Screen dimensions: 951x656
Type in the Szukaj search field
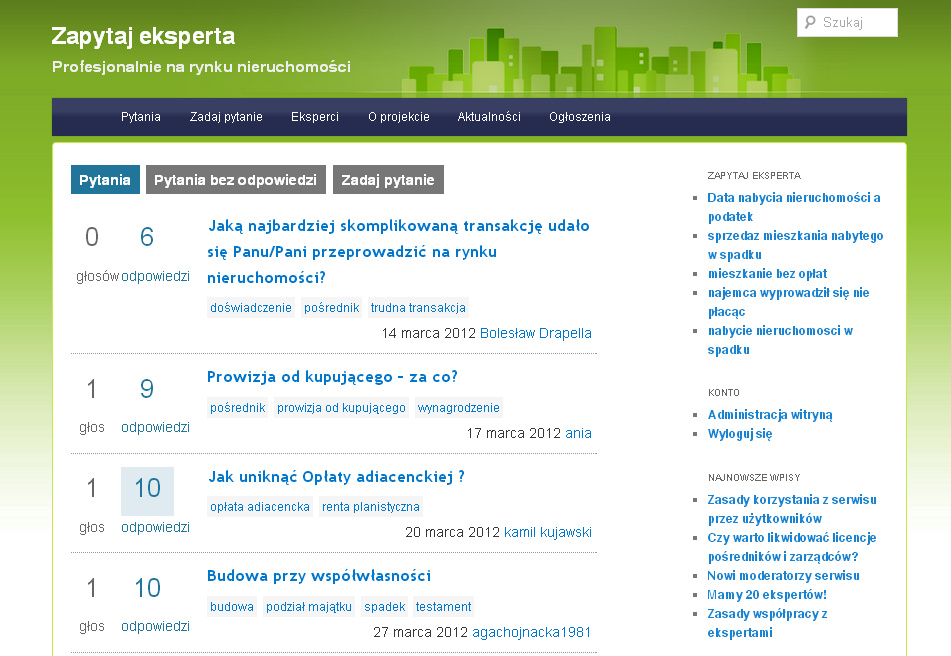(x=856, y=23)
